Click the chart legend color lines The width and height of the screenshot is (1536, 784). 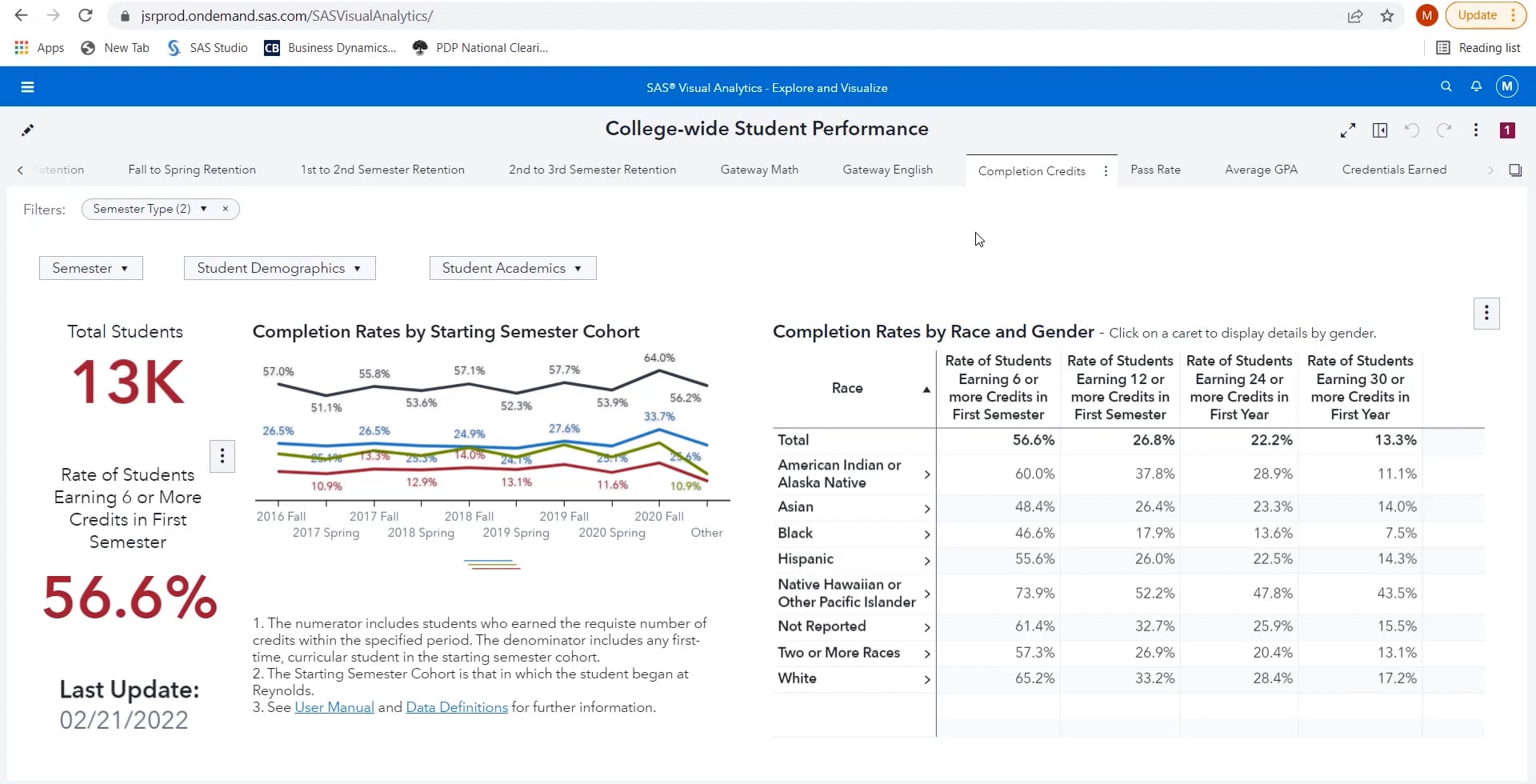[492, 566]
